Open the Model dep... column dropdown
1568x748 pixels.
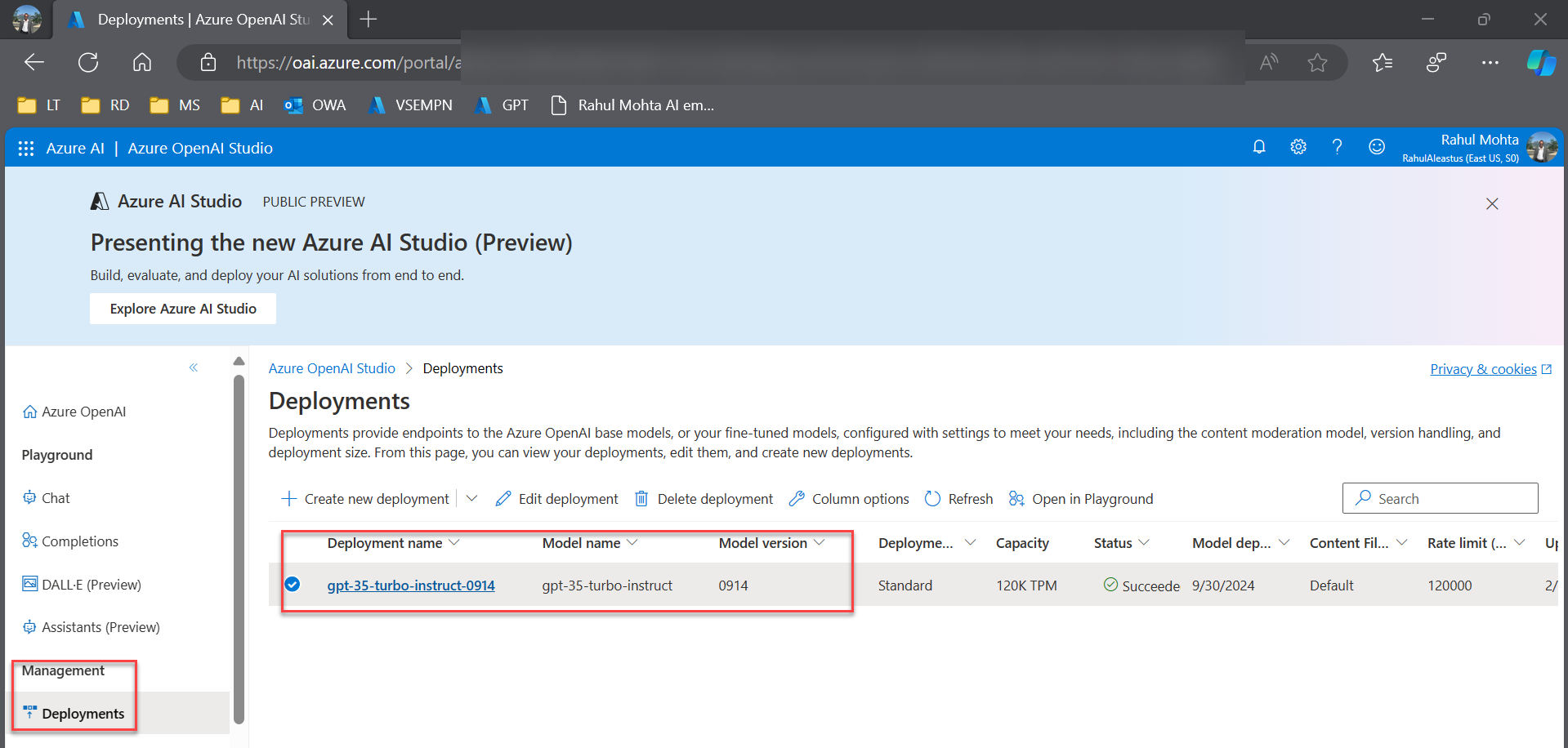1284,542
